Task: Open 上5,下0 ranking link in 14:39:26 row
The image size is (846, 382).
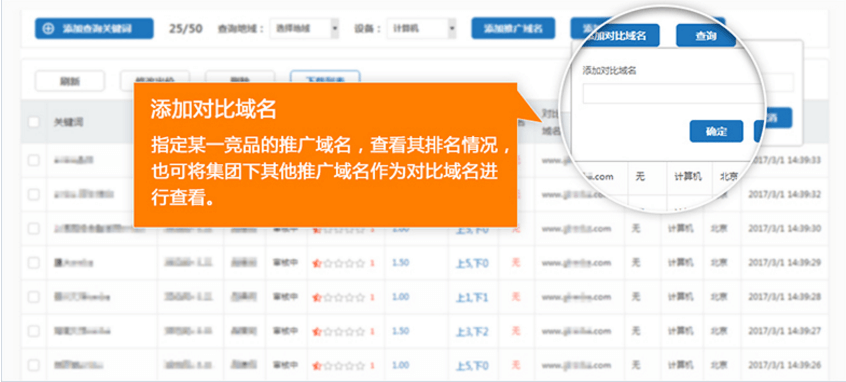Action: (472, 366)
